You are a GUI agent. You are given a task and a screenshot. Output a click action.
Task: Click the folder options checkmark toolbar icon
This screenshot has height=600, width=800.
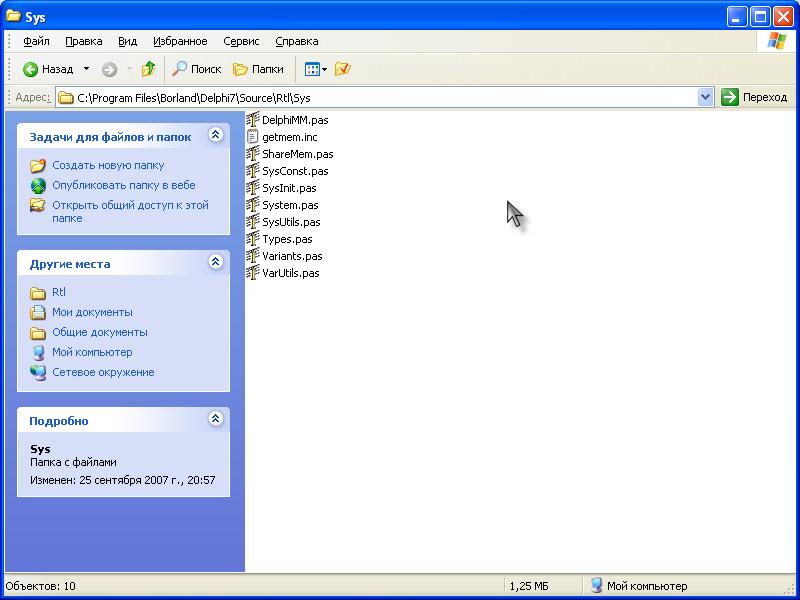pyautogui.click(x=343, y=69)
